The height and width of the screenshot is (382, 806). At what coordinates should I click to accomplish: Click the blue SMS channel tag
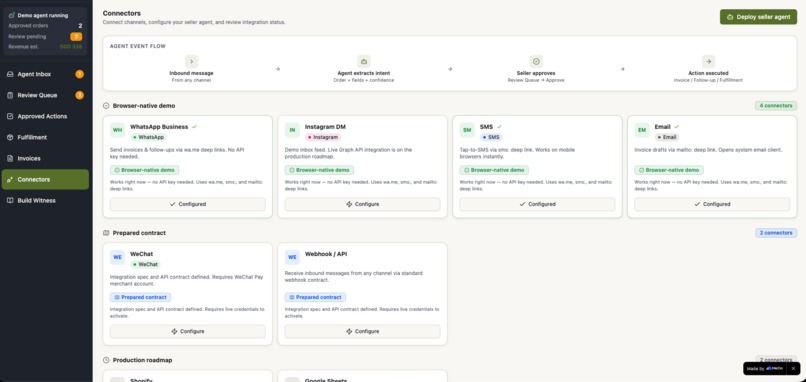pos(491,137)
